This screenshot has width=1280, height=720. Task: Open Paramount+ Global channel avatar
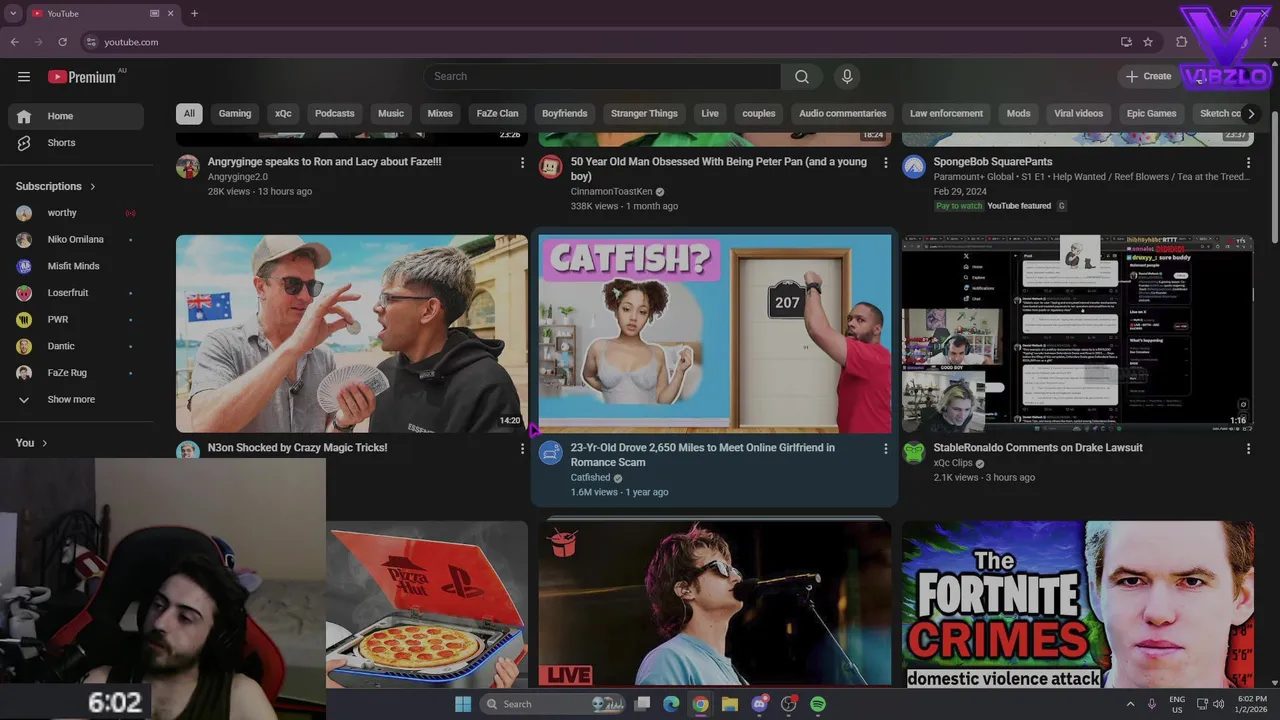tap(914, 166)
